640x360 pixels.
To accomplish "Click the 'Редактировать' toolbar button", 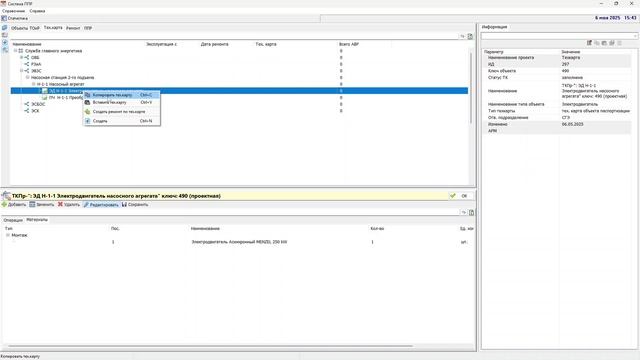I will coord(101,204).
